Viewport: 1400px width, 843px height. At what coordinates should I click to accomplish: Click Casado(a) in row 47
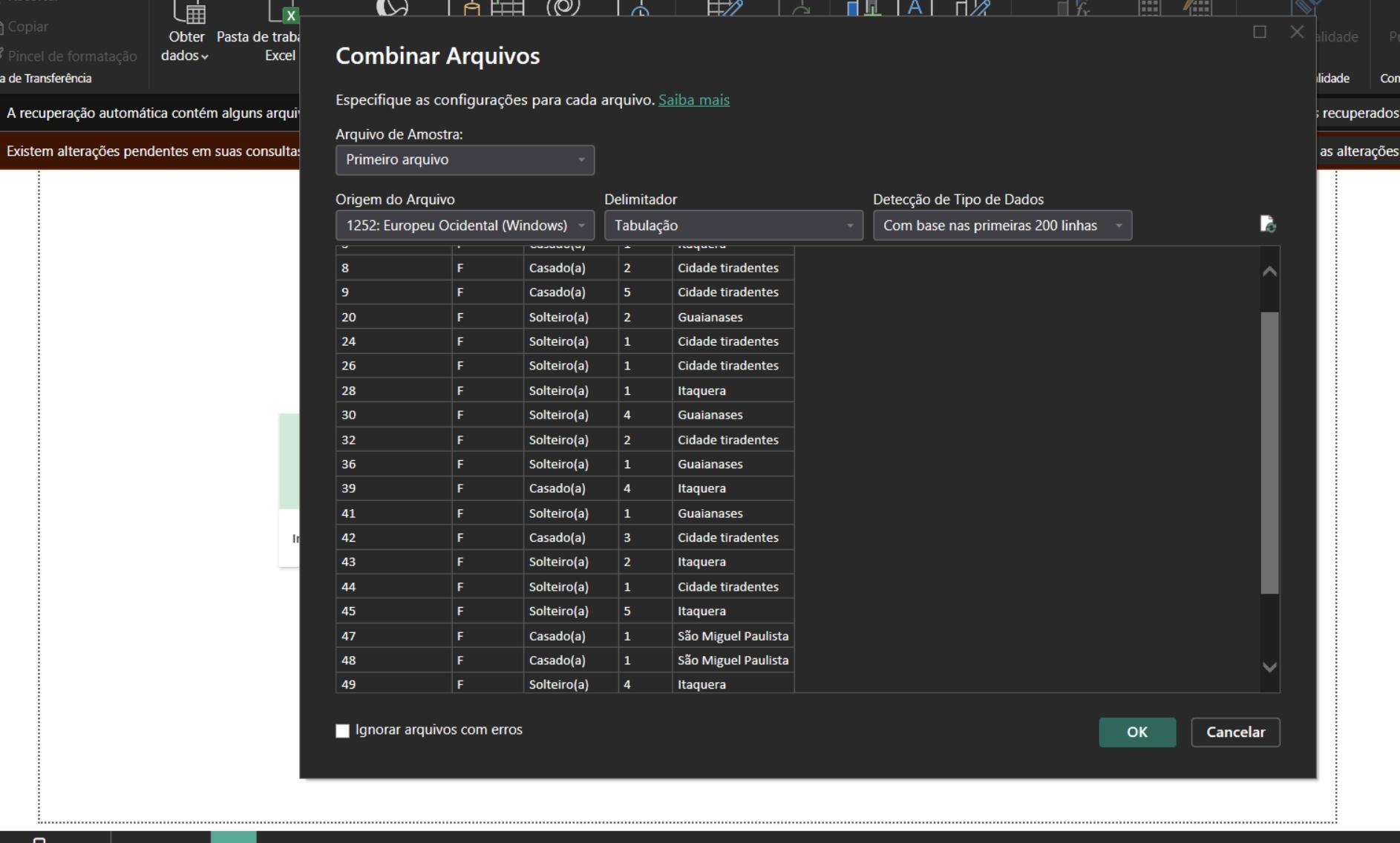click(571, 636)
